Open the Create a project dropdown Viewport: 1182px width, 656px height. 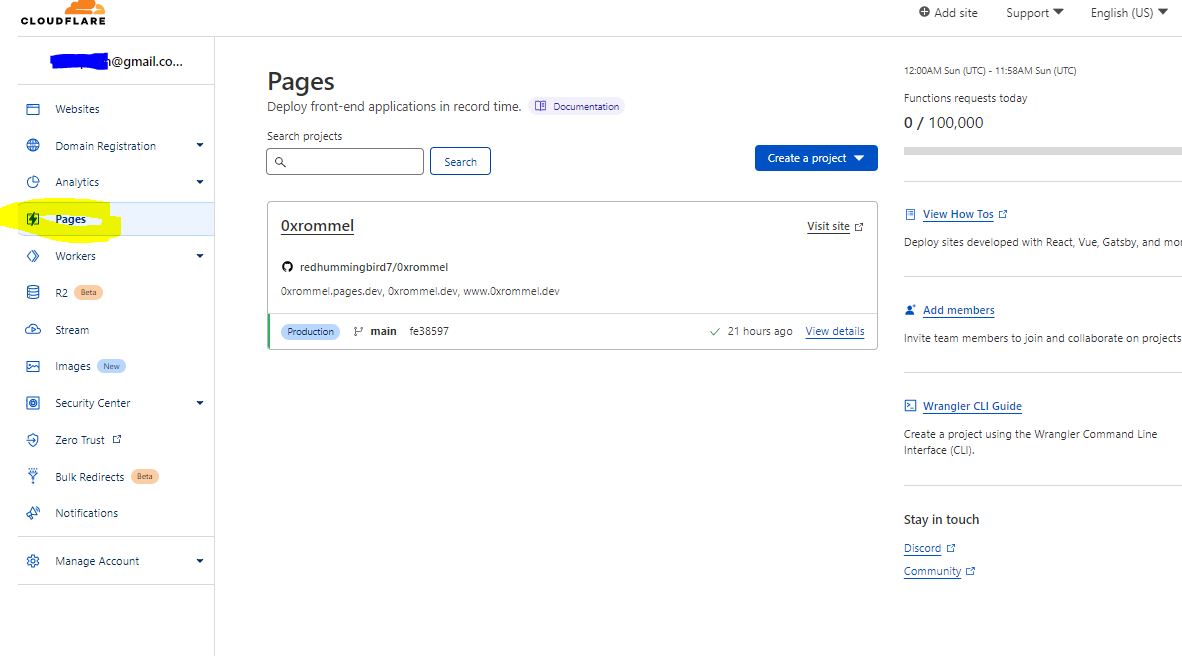click(816, 158)
